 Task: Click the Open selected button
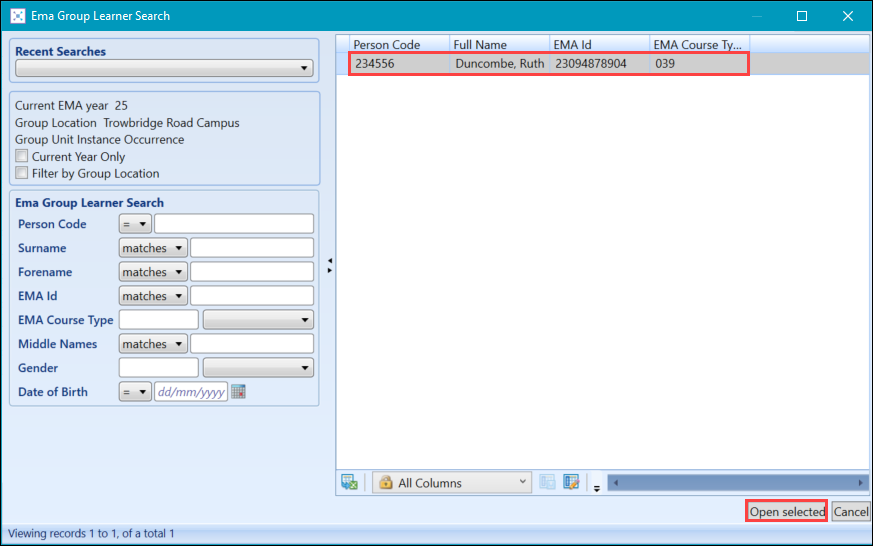pyautogui.click(x=786, y=511)
